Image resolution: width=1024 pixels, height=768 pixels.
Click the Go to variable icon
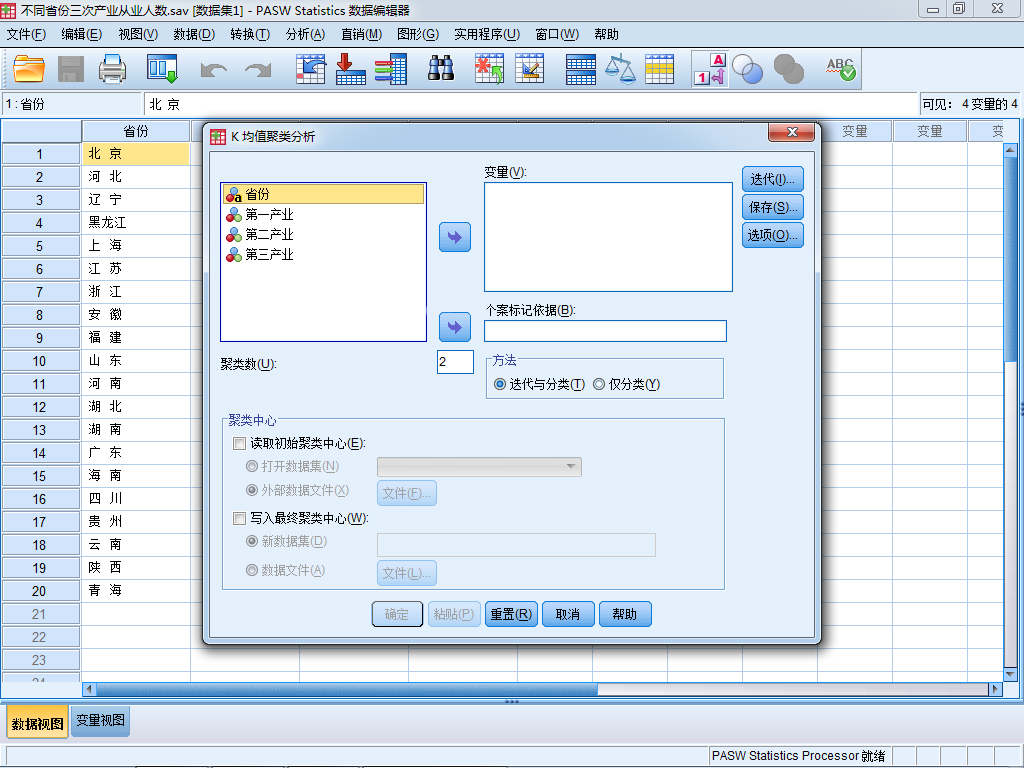[x=351, y=69]
